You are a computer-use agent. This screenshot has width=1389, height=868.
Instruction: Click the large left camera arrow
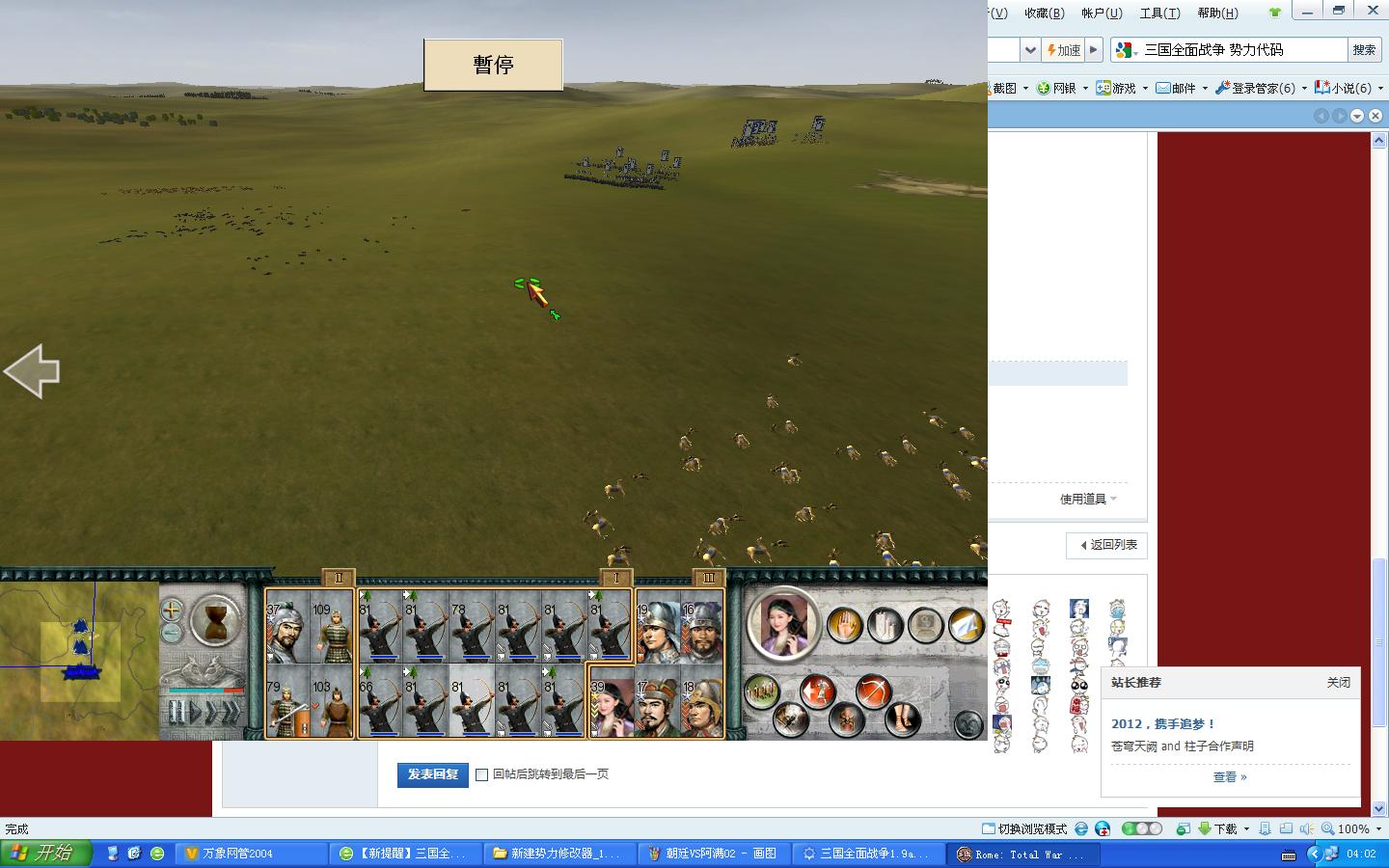point(32,371)
